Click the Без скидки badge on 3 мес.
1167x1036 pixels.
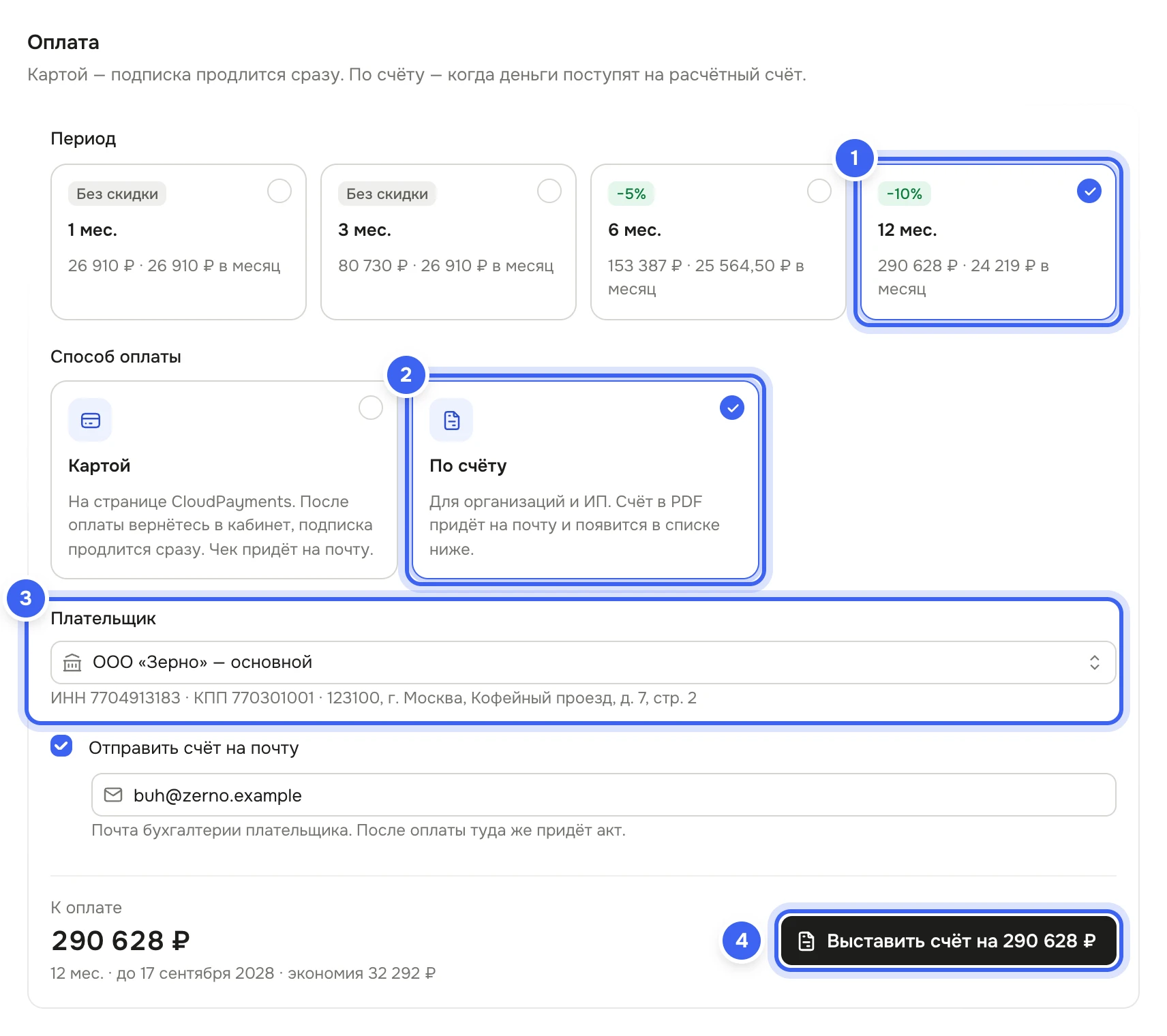point(387,194)
